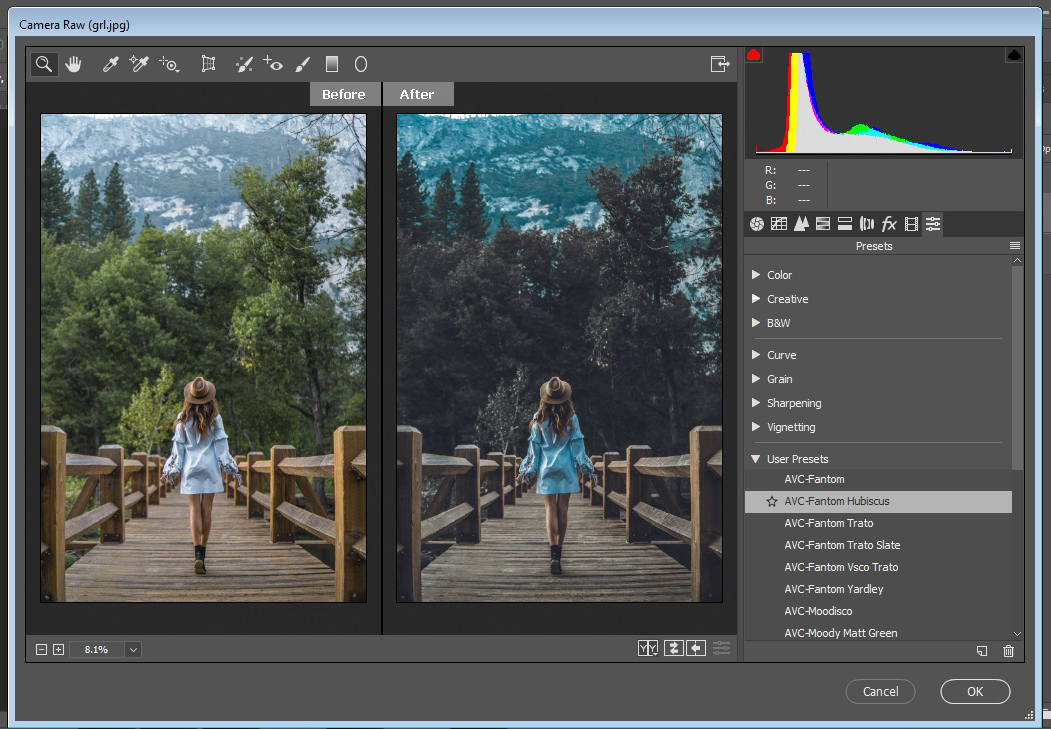This screenshot has width=1051, height=729.
Task: Open the Tone Curve panel tab
Action: click(x=779, y=224)
